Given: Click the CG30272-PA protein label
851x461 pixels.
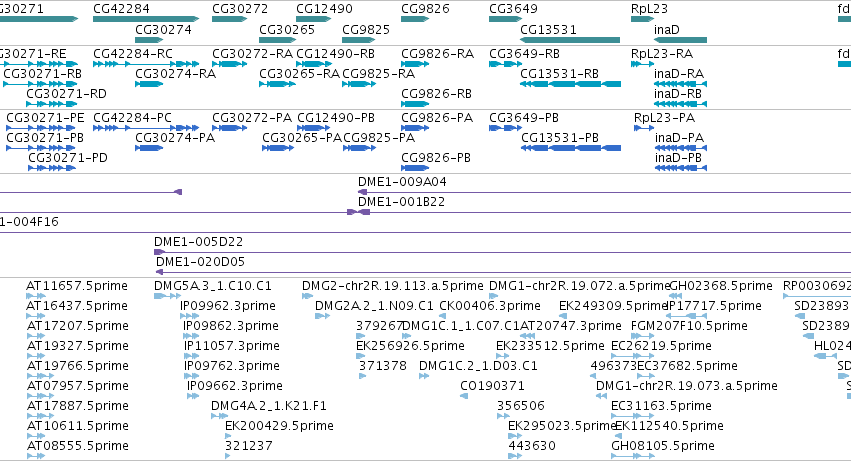Looking at the screenshot, I should (252, 118).
